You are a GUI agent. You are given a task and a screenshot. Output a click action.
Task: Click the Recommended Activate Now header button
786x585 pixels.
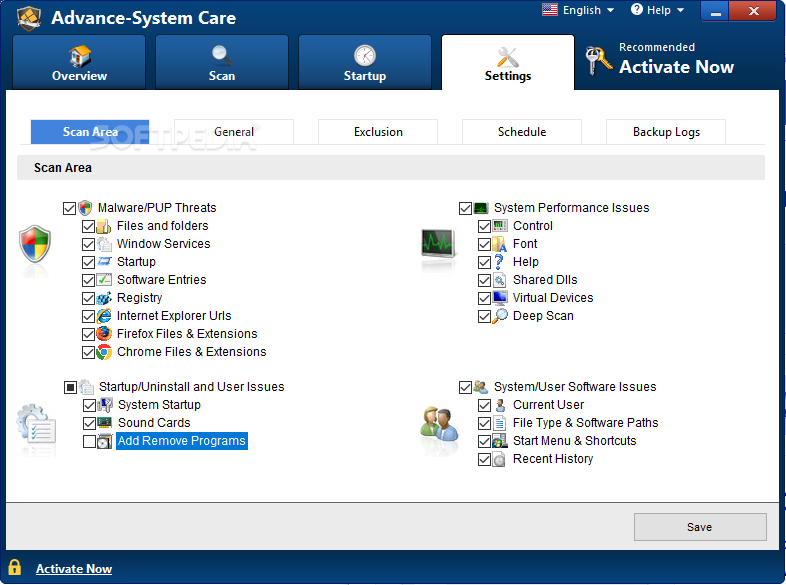(660, 60)
